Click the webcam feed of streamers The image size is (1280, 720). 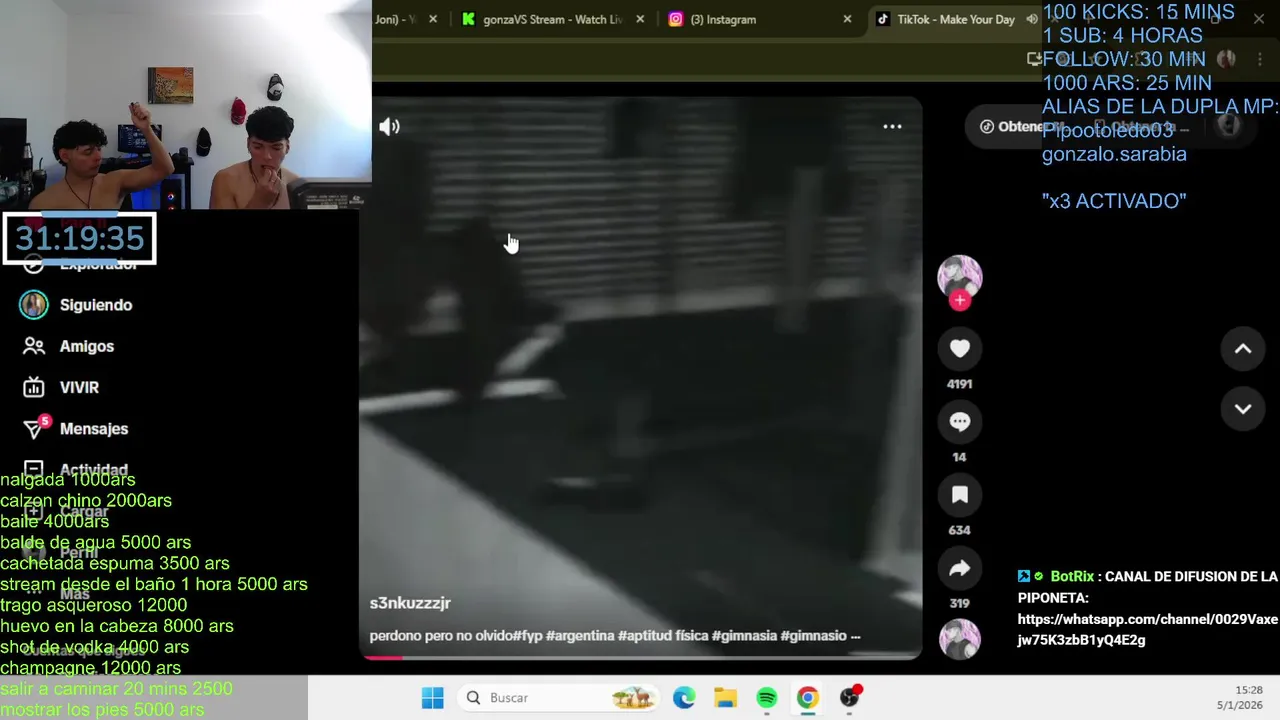185,104
